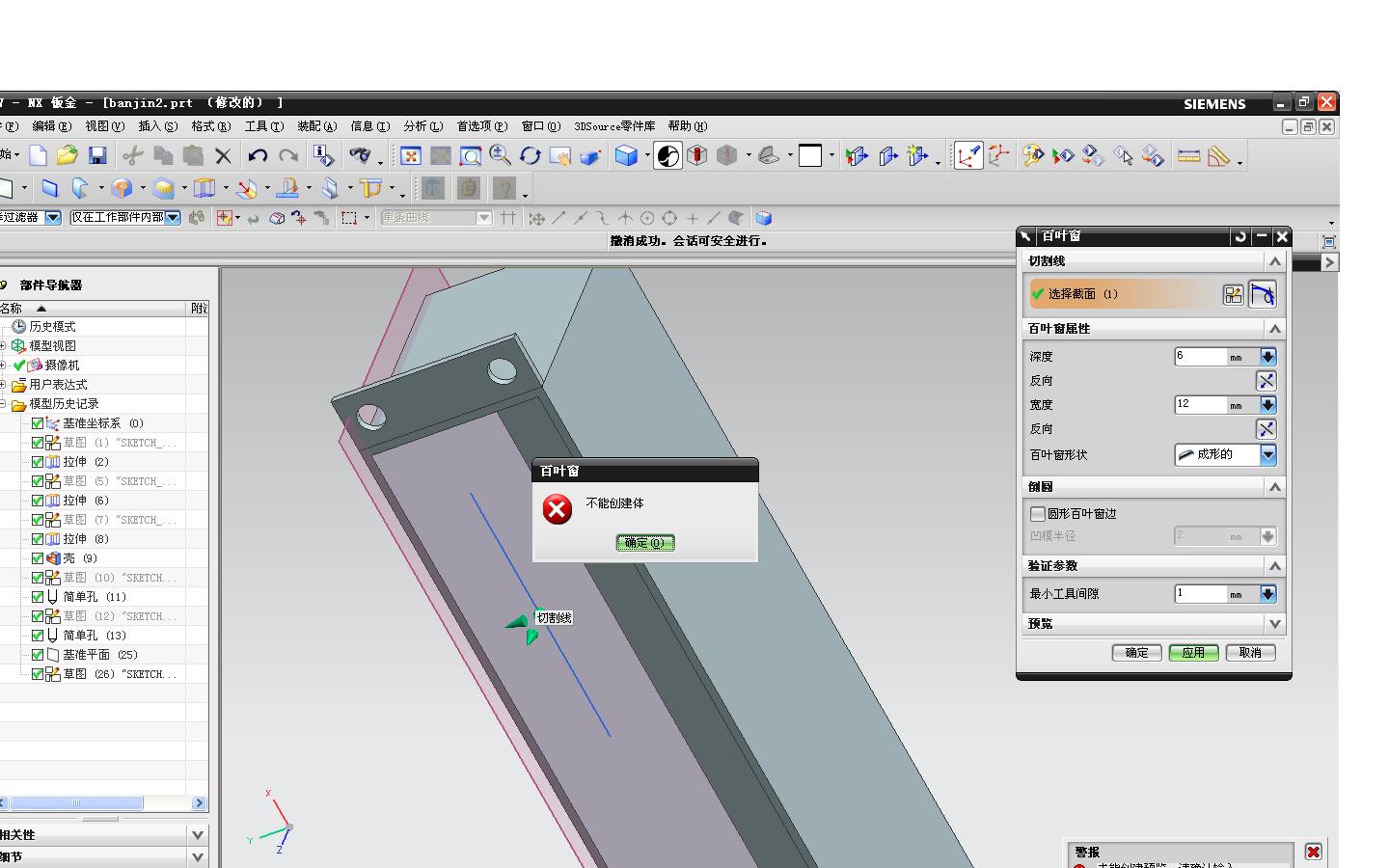Reset the Louver dialog with the reset arrow

point(1240,236)
